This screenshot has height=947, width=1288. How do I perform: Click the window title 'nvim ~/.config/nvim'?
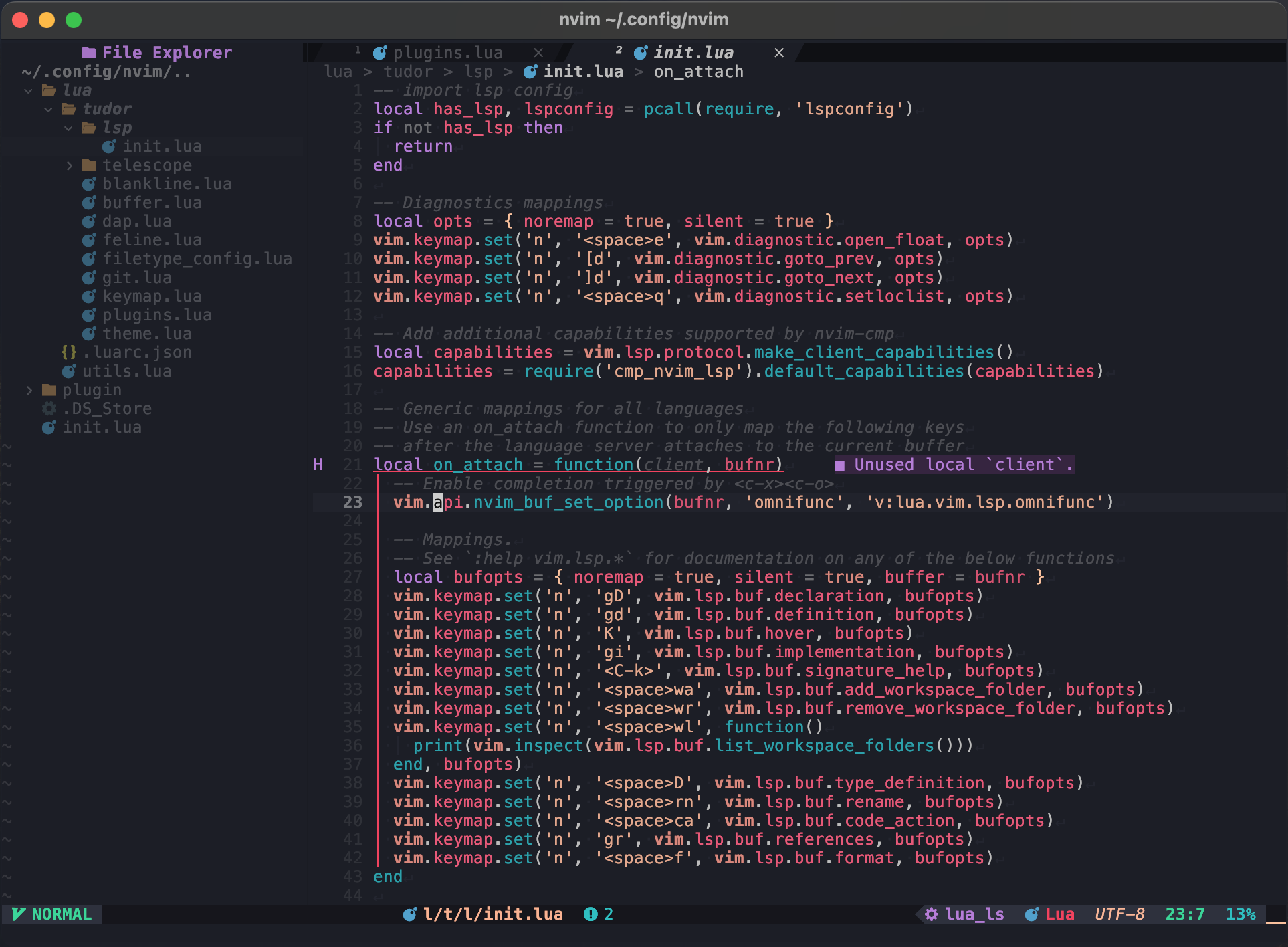(x=644, y=19)
